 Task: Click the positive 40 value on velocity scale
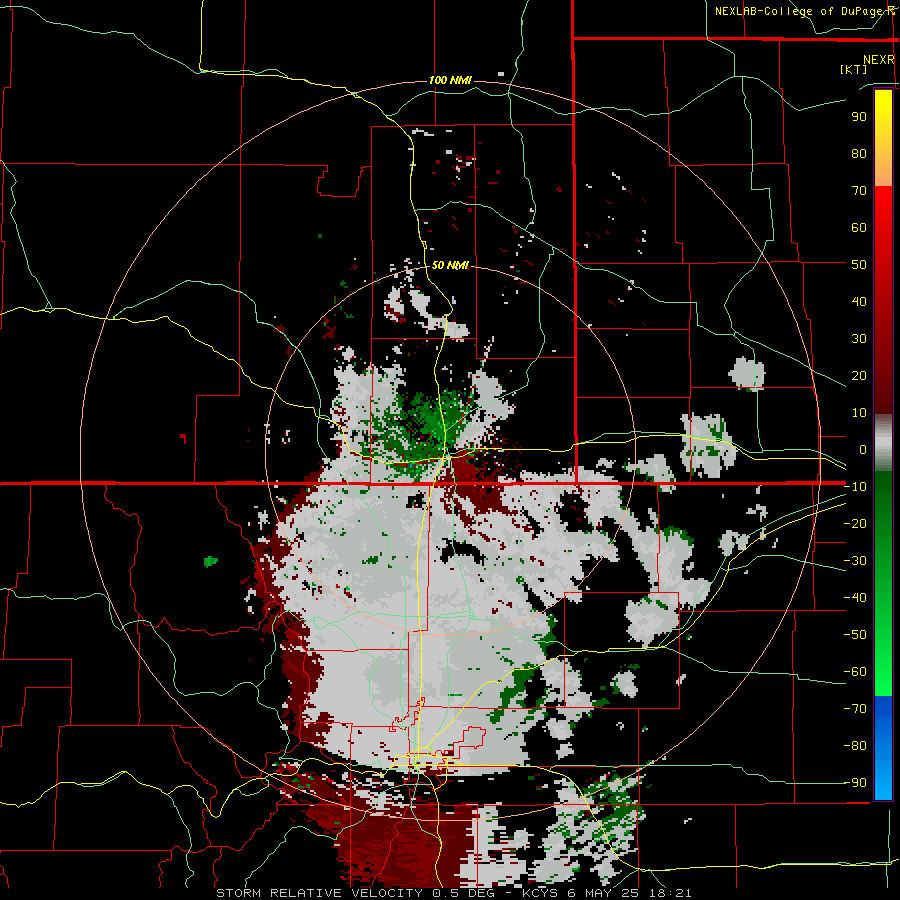point(859,301)
